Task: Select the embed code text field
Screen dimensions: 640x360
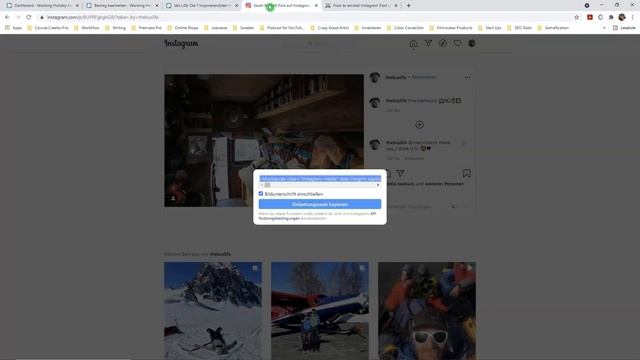Action: 320,179
